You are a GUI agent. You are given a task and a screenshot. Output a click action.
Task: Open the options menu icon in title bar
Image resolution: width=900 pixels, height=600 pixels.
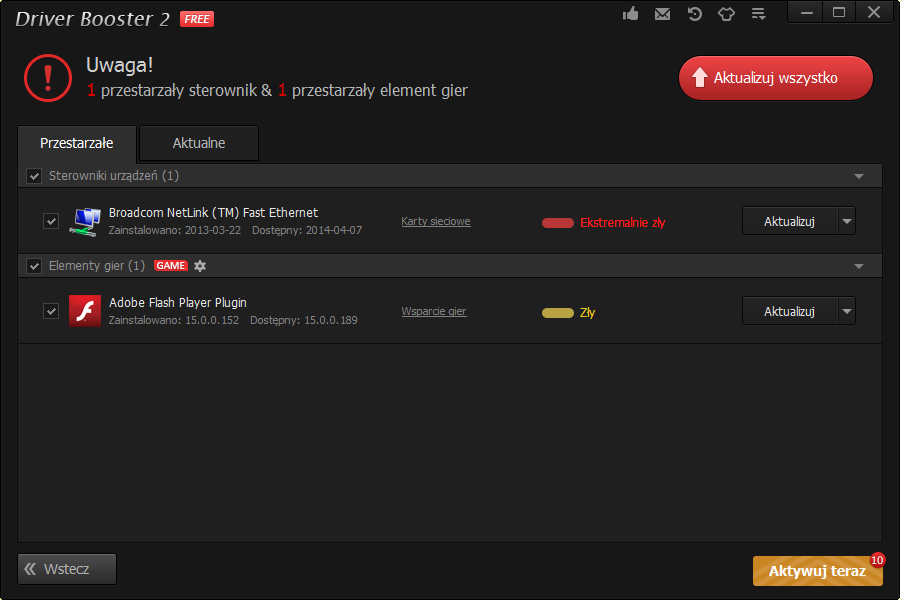pos(759,14)
